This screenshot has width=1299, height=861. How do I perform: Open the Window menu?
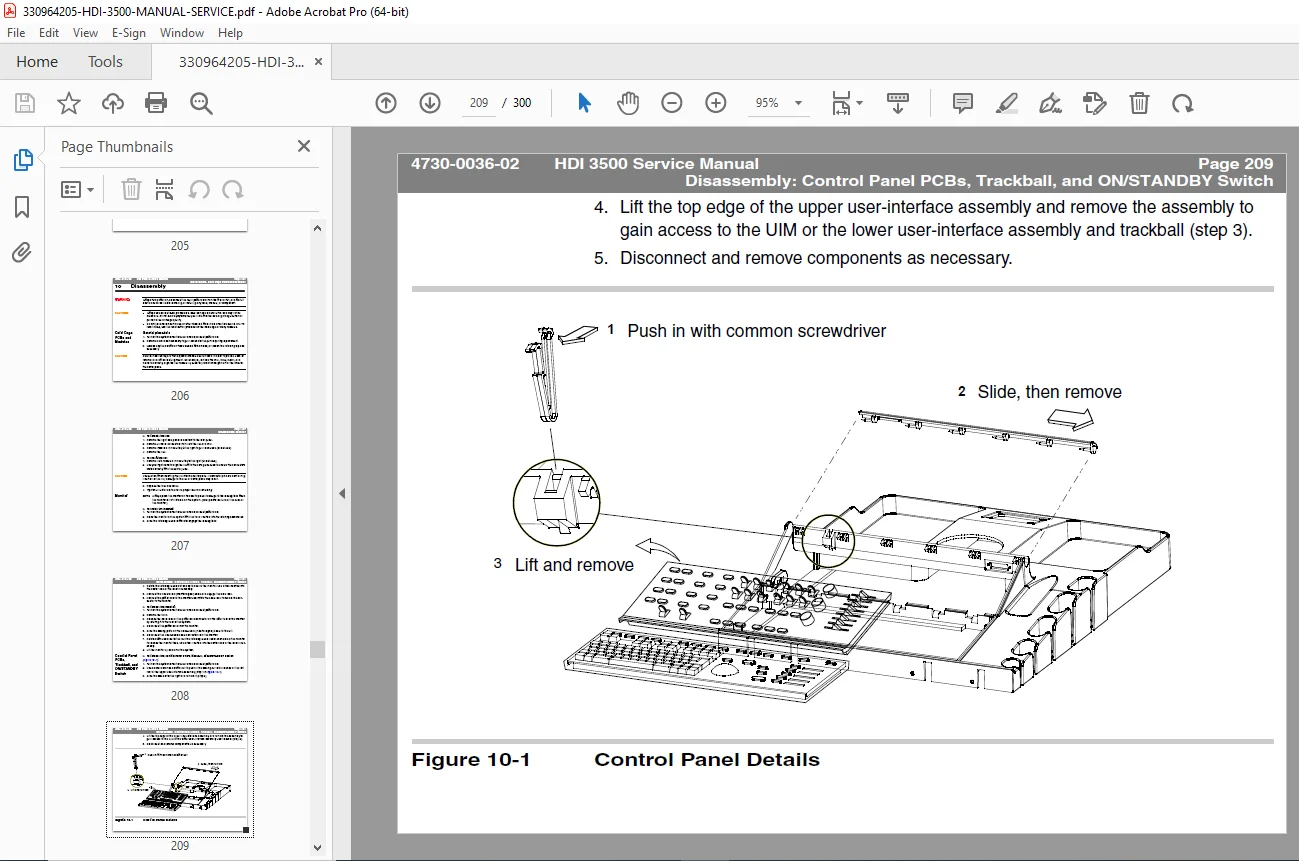(x=182, y=33)
